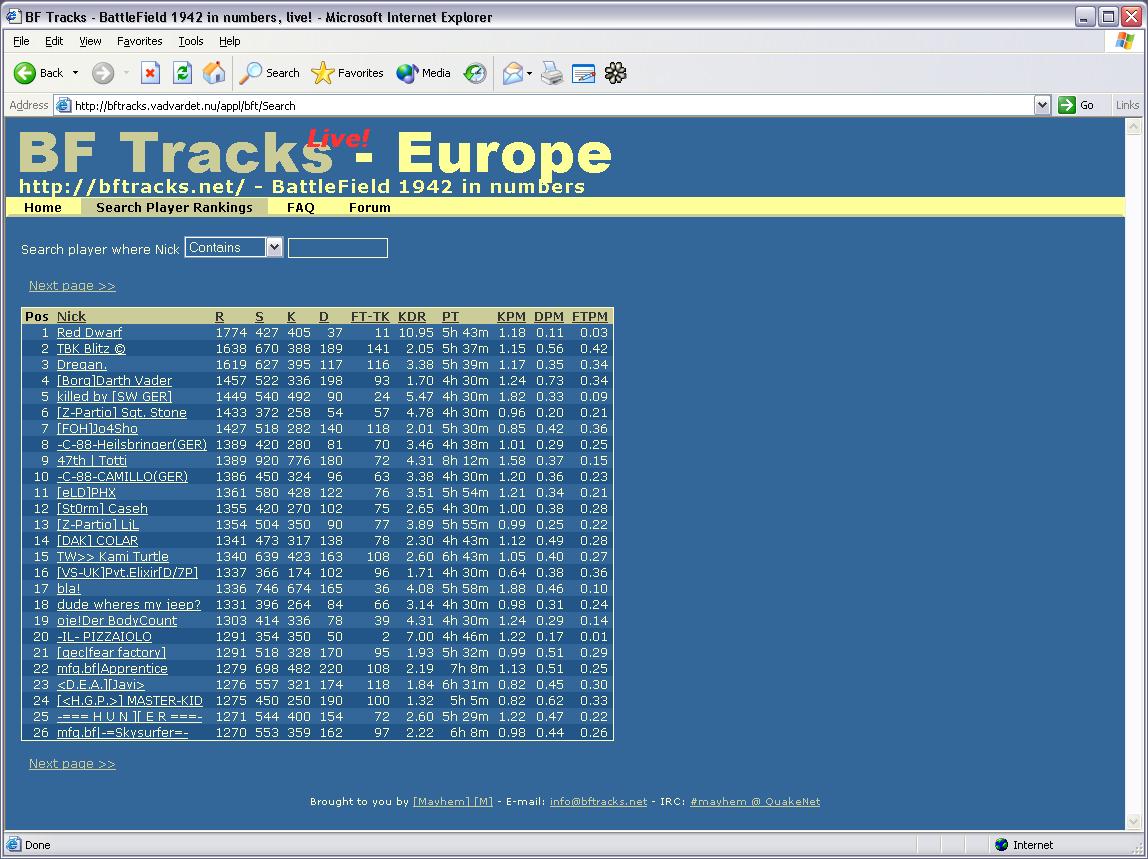Click the flower-shaped toolbar icon
This screenshot has height=859, width=1148.
(616, 72)
